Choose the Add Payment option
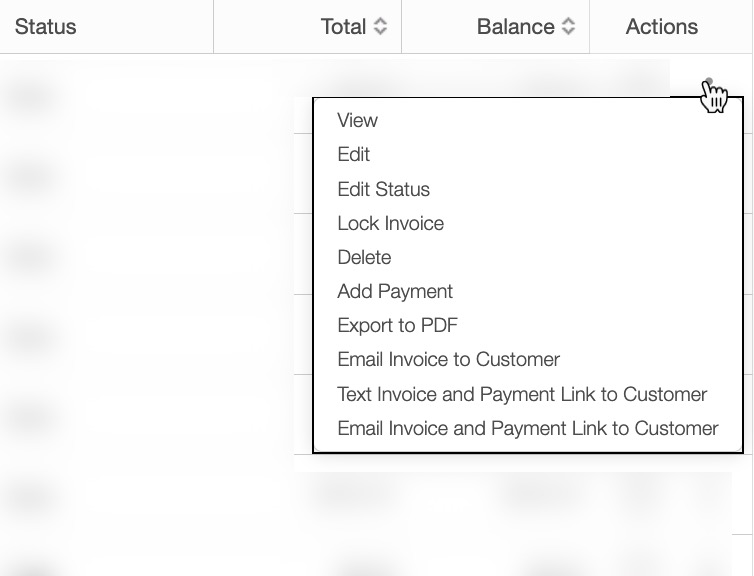The width and height of the screenshot is (754, 576). tap(395, 291)
